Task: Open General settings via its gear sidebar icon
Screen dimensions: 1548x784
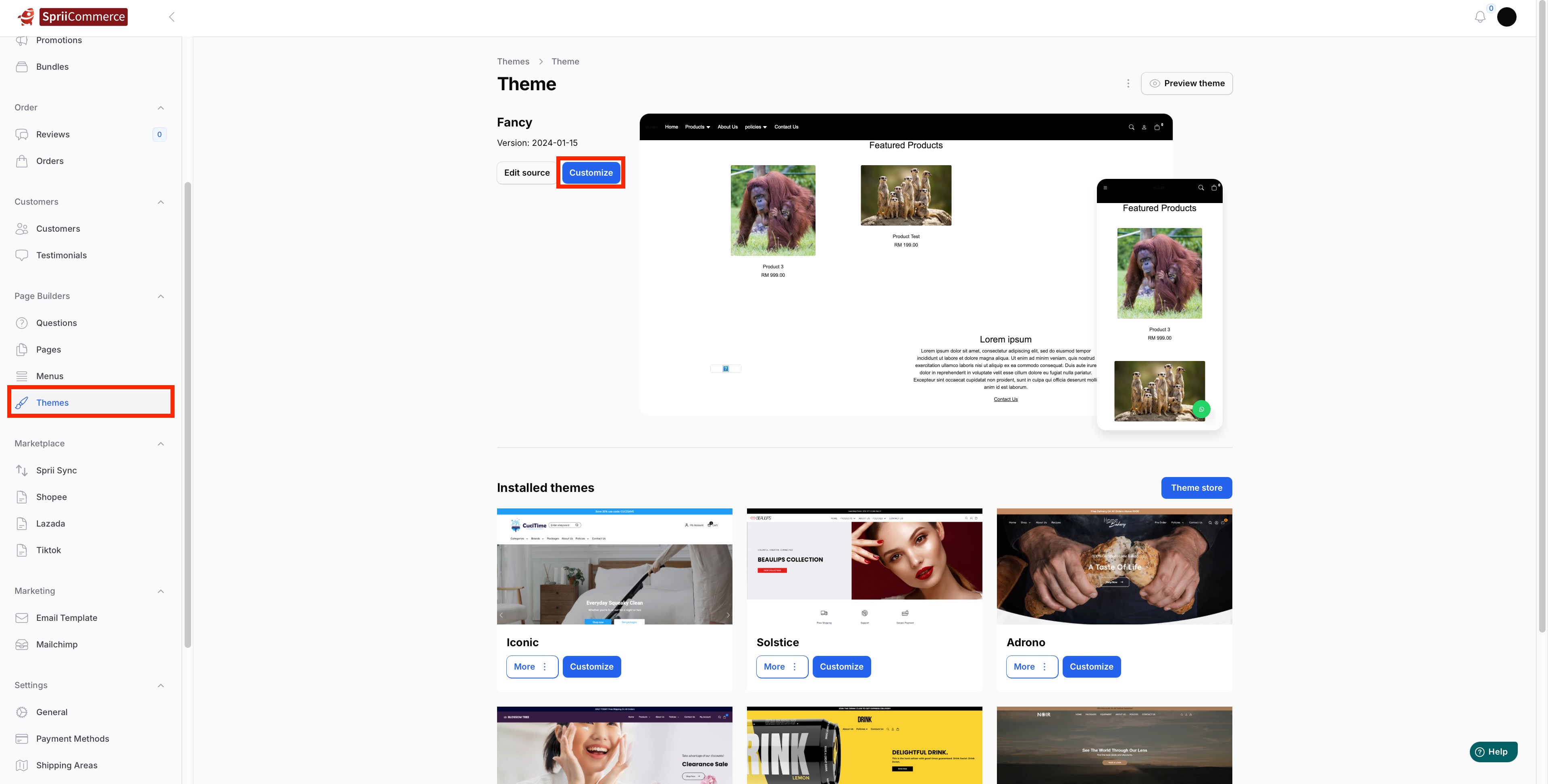Action: tap(22, 712)
